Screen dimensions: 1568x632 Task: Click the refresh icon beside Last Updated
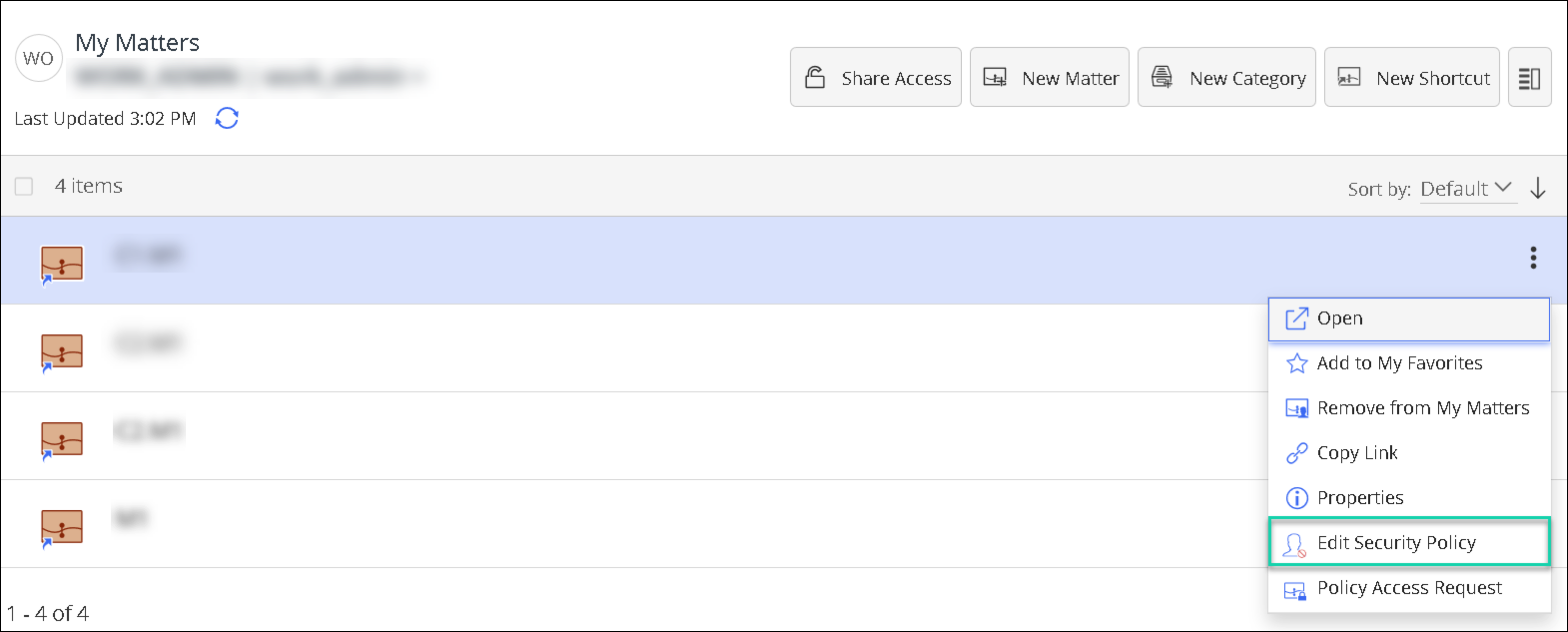226,118
